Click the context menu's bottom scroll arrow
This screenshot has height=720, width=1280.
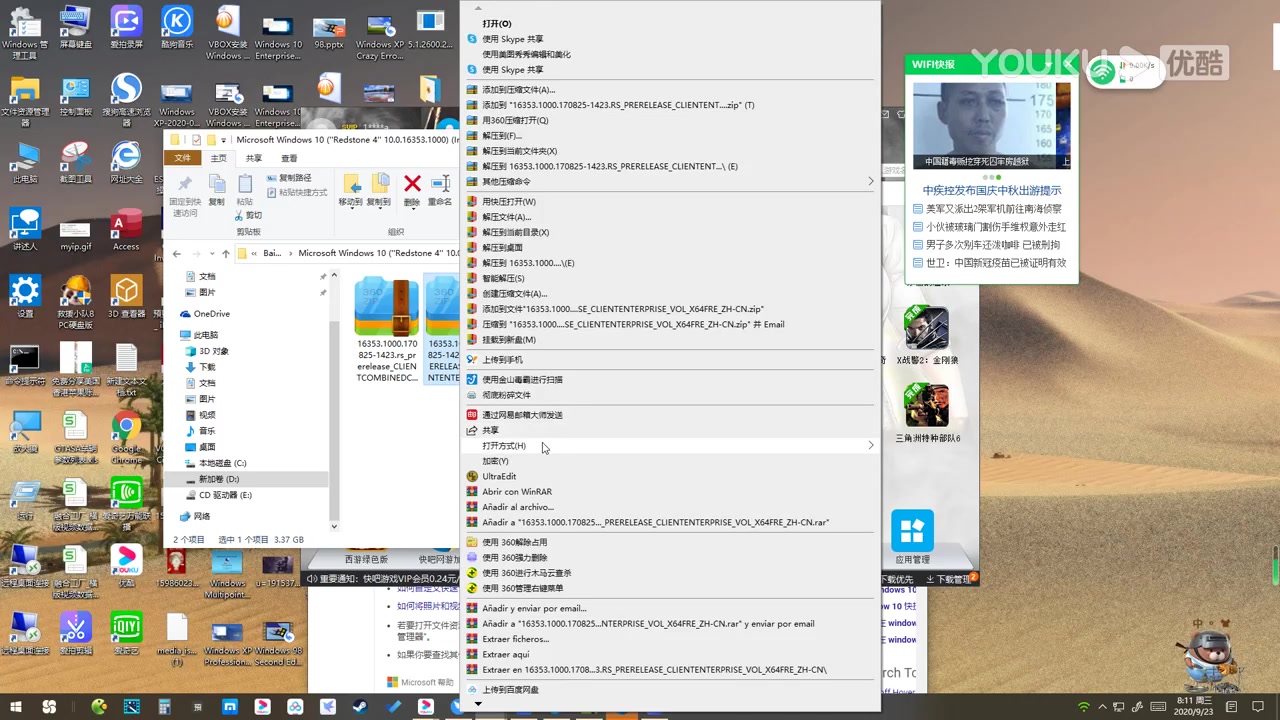coord(478,704)
